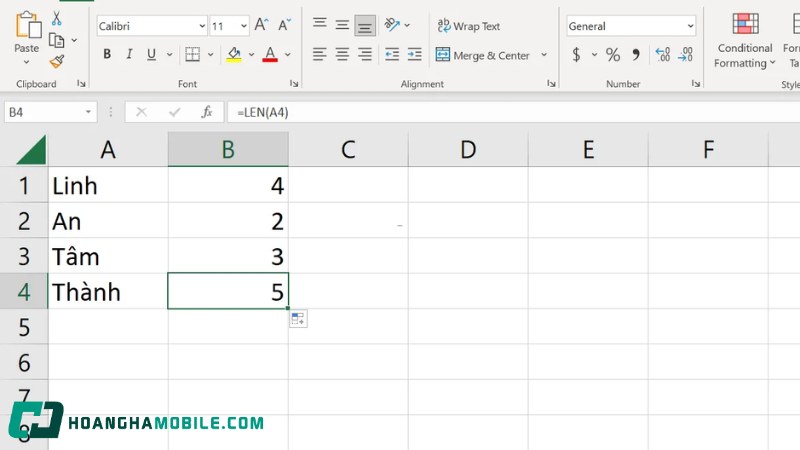The height and width of the screenshot is (450, 800).
Task: Select column F header
Action: pyautogui.click(x=708, y=149)
